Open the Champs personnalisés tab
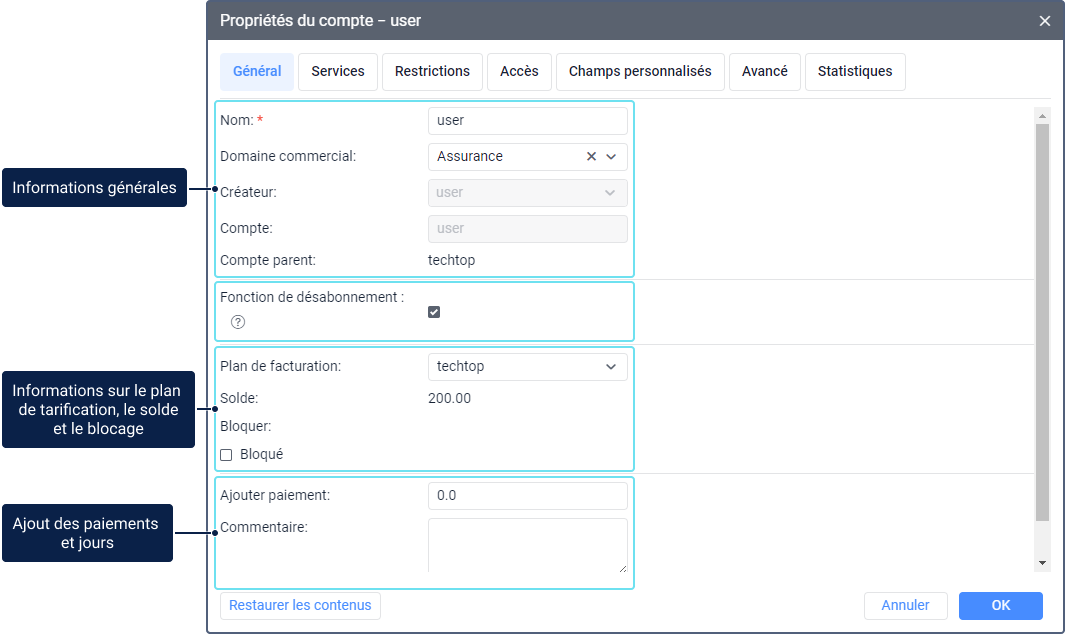Image resolution: width=1065 pixels, height=634 pixels. 640,72
